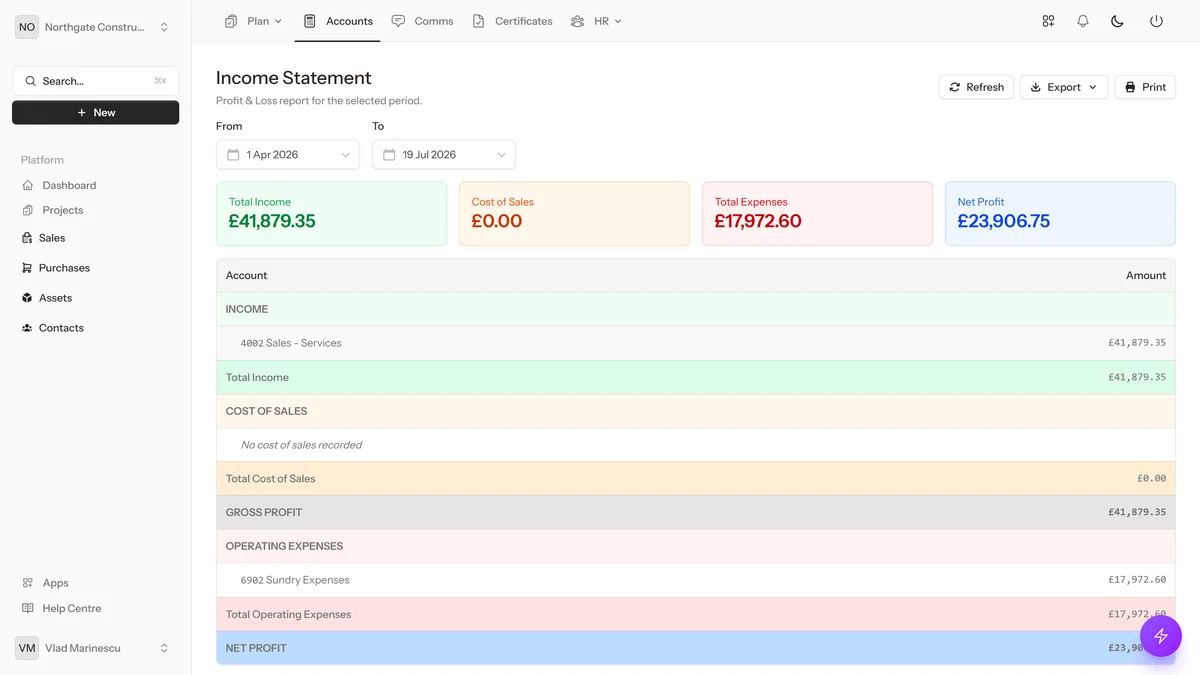Click the notifications bell icon
Image resolution: width=1200 pixels, height=675 pixels.
click(1083, 21)
